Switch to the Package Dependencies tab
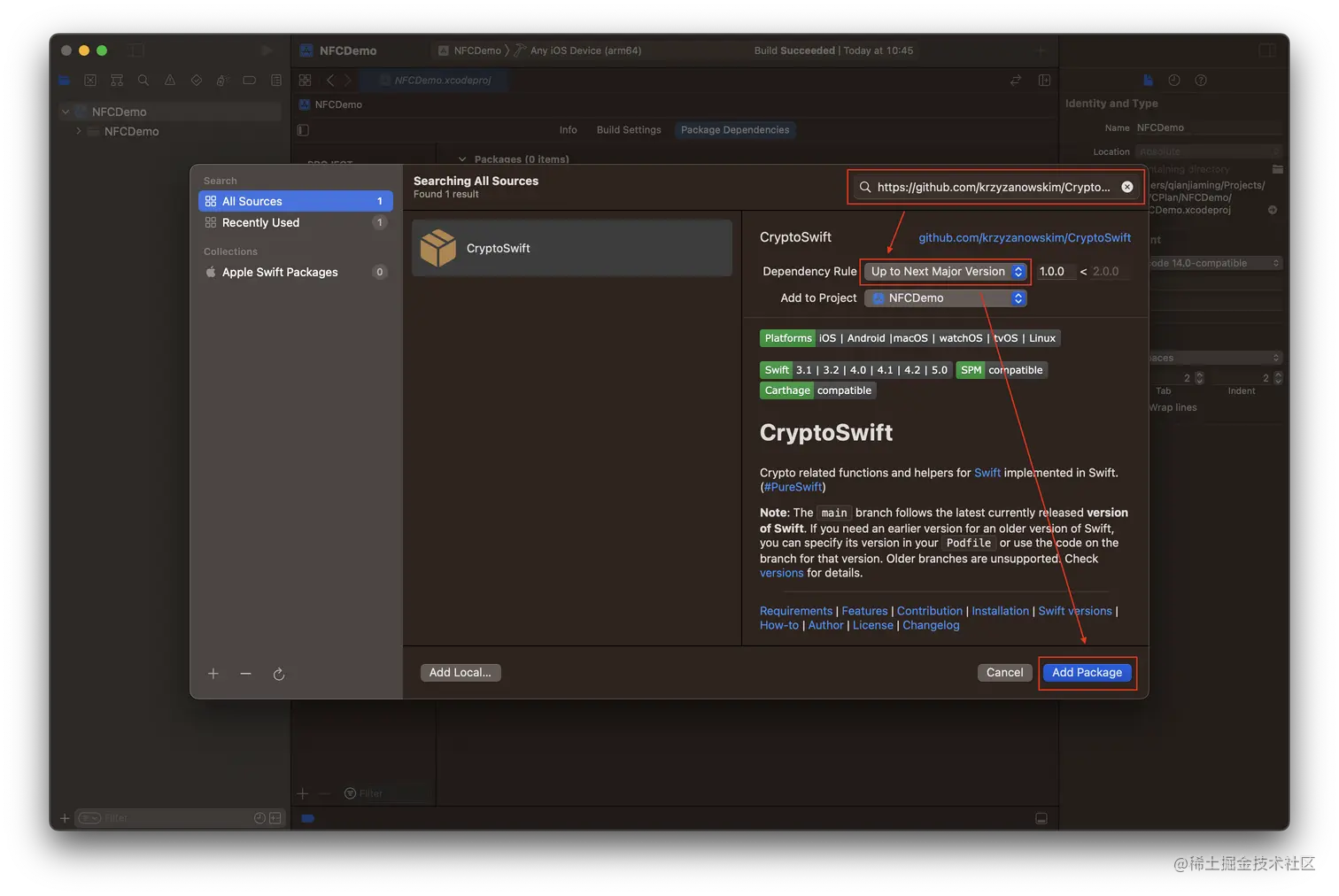Viewport: 1339px width, 896px height. point(735,130)
